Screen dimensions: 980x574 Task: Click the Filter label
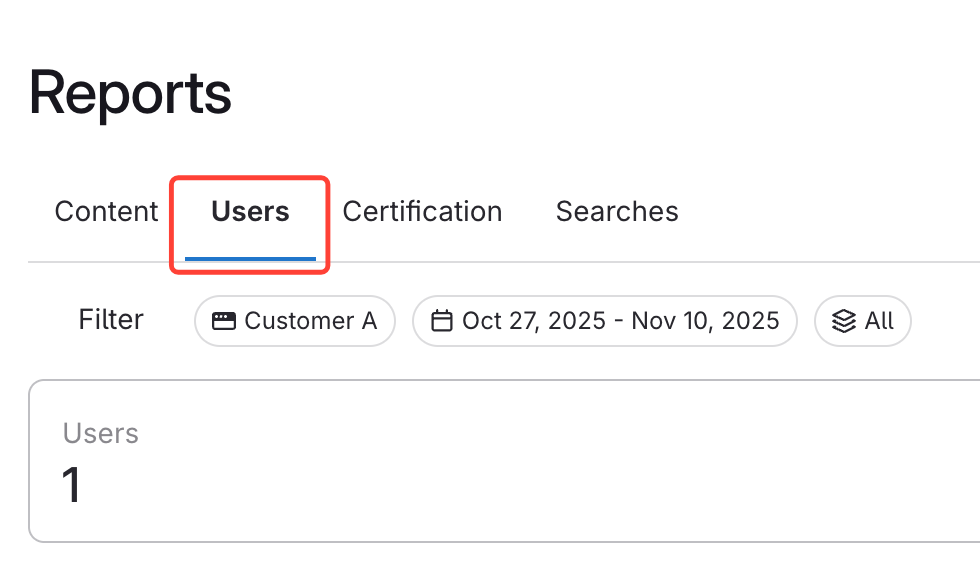111,320
